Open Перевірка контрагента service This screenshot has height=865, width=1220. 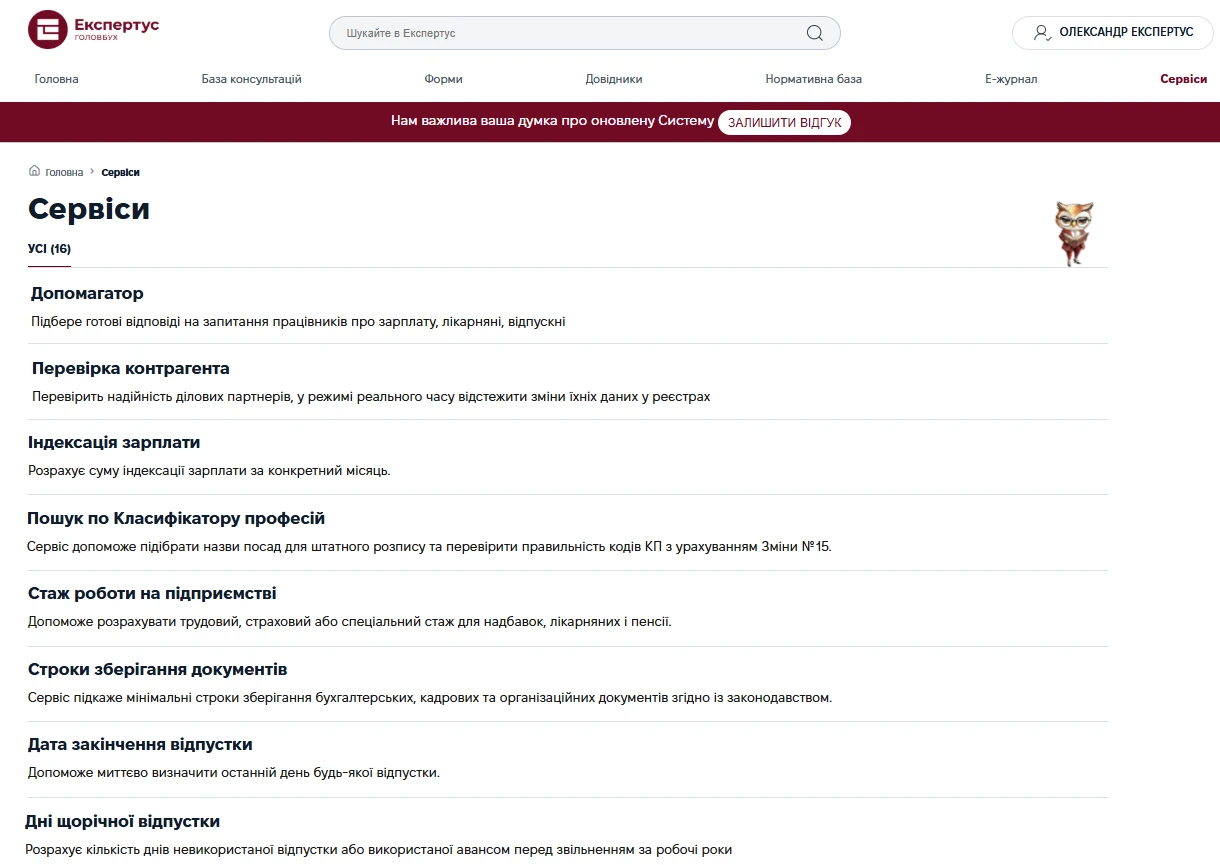[x=130, y=369]
